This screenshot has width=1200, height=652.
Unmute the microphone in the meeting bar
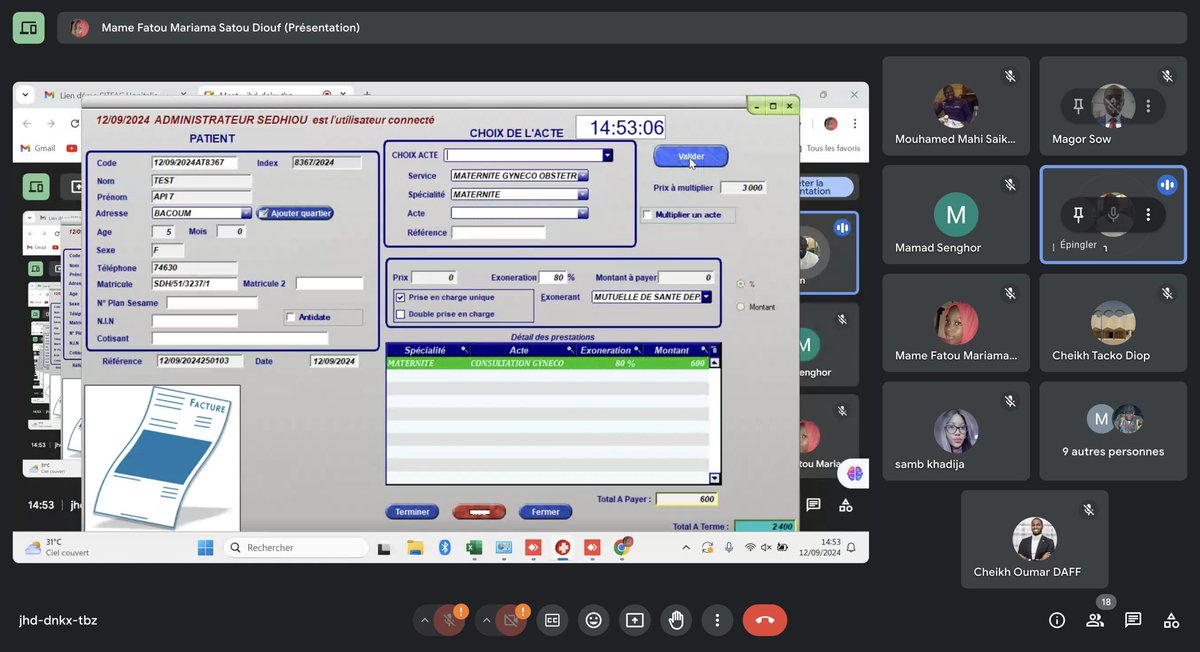[449, 620]
